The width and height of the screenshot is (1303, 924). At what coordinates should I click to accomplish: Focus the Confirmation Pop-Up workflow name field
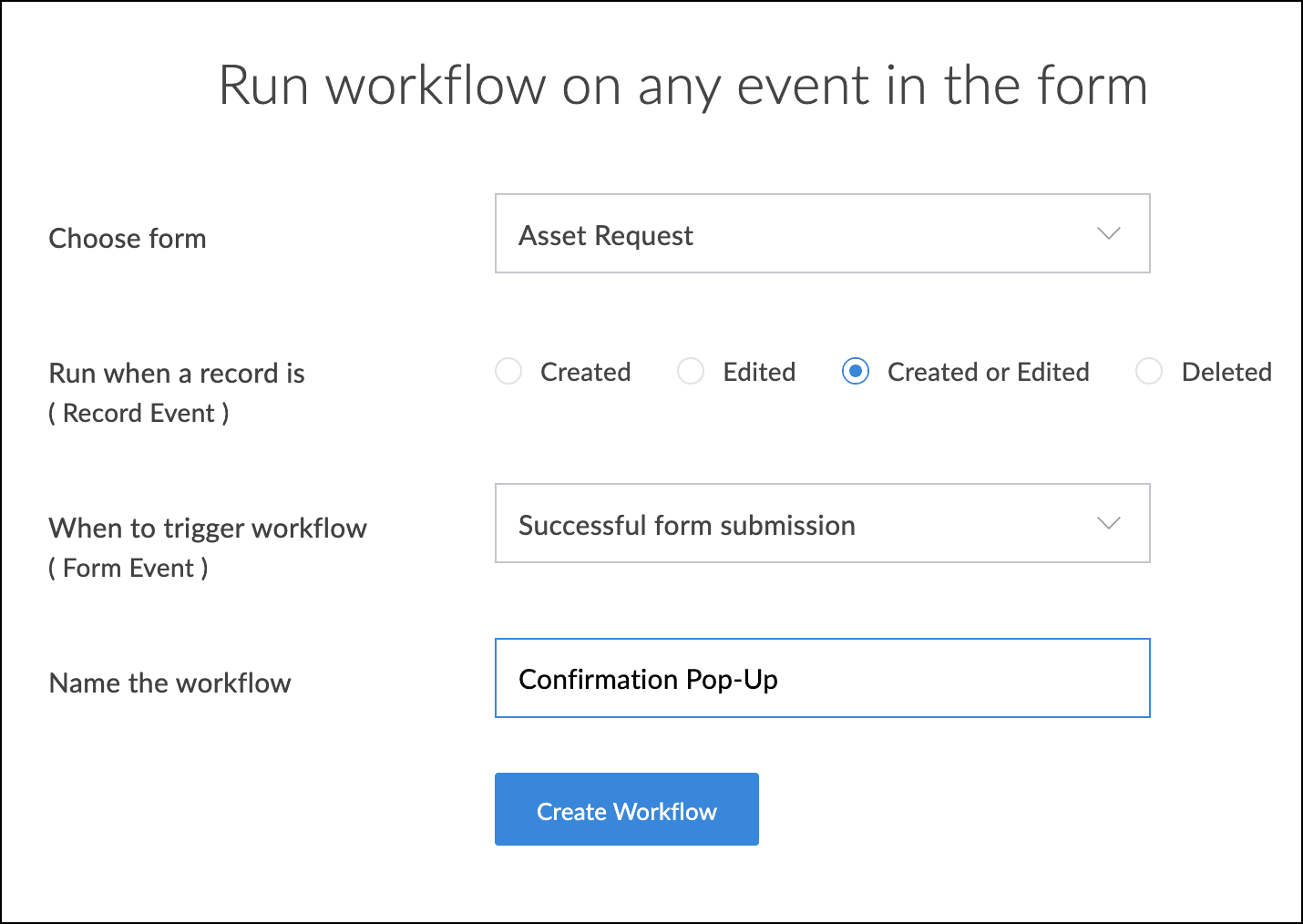(822, 679)
